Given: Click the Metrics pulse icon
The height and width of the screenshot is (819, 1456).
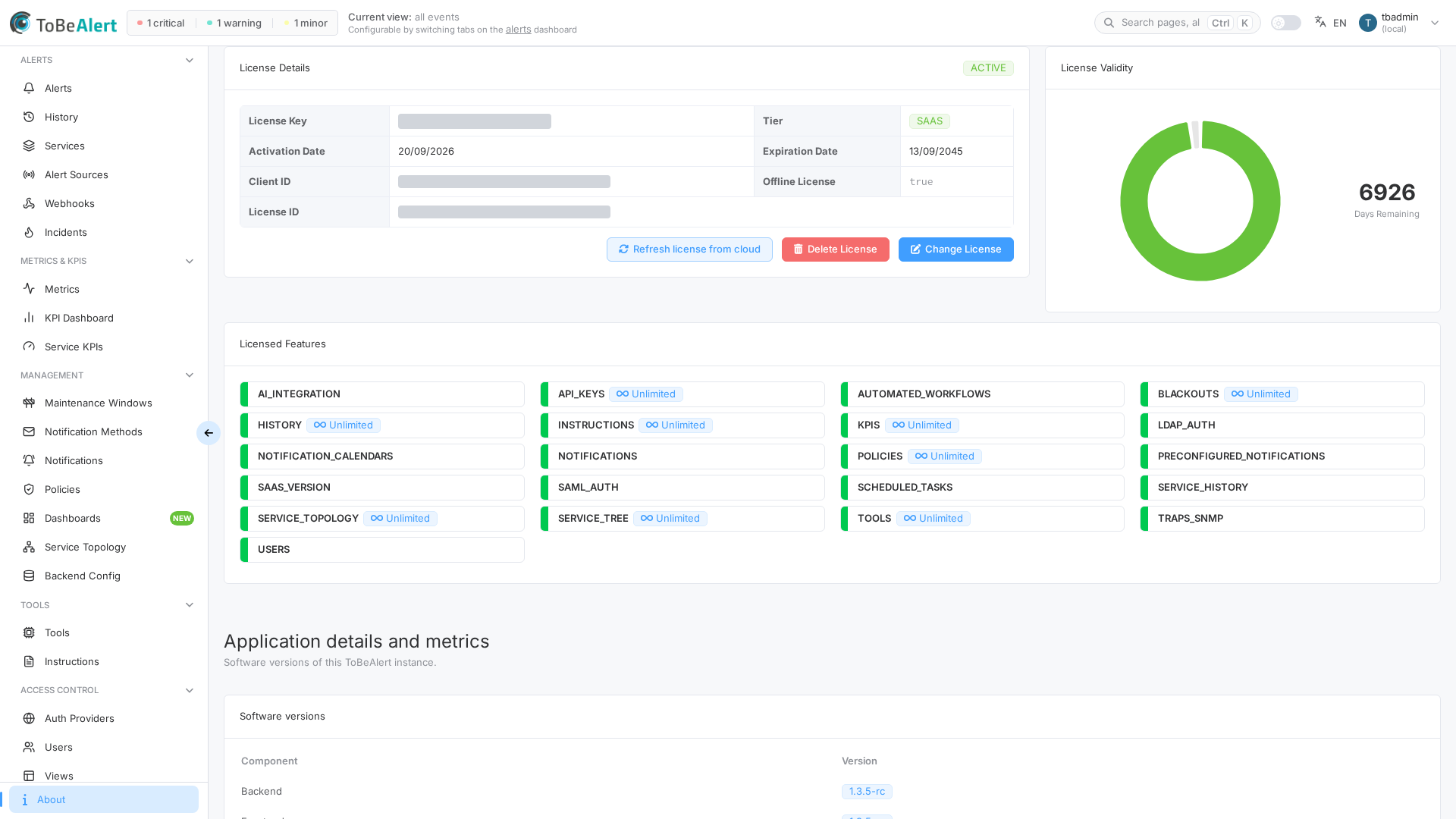Looking at the screenshot, I should click(29, 289).
